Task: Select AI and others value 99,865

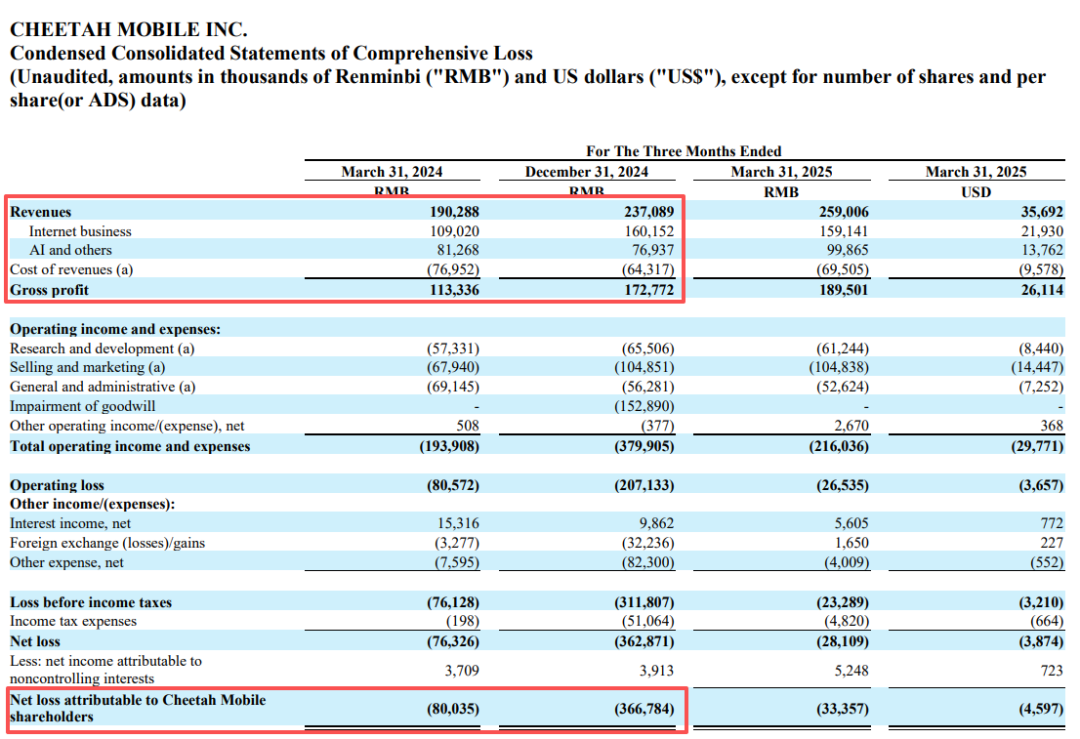Action: (847, 250)
